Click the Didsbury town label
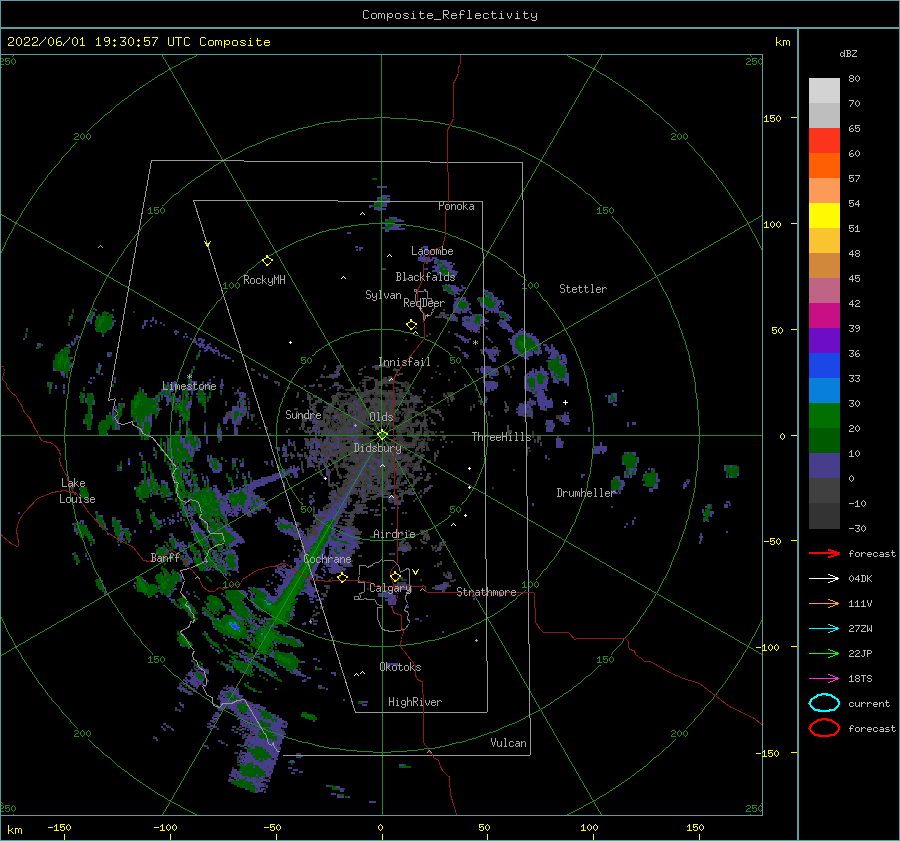Viewport: 900px width, 841px height. click(x=377, y=448)
